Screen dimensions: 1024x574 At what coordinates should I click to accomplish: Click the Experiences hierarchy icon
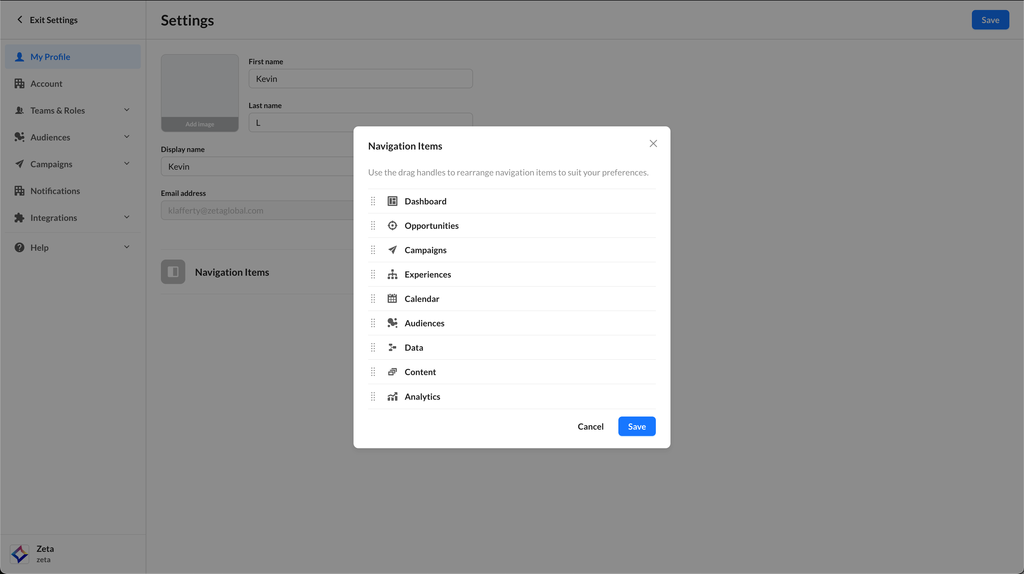point(393,275)
